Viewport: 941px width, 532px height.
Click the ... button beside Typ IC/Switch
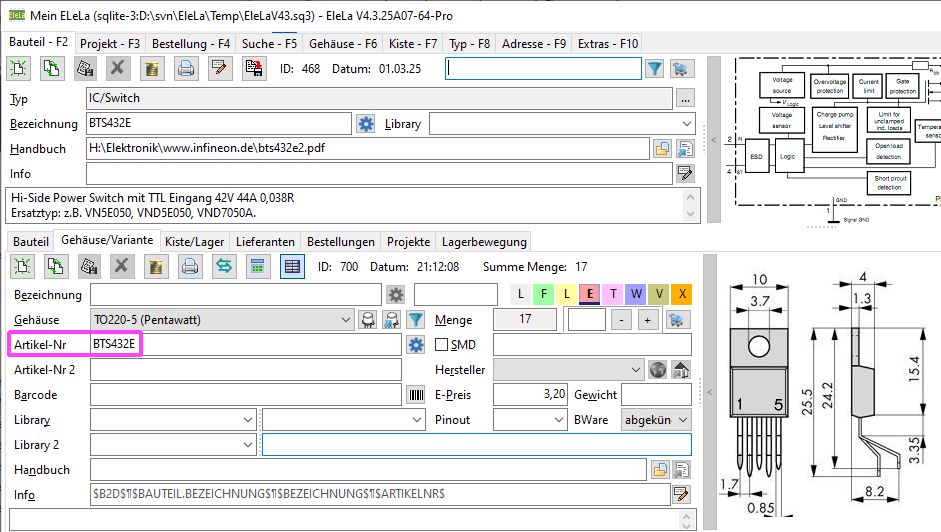pos(685,98)
